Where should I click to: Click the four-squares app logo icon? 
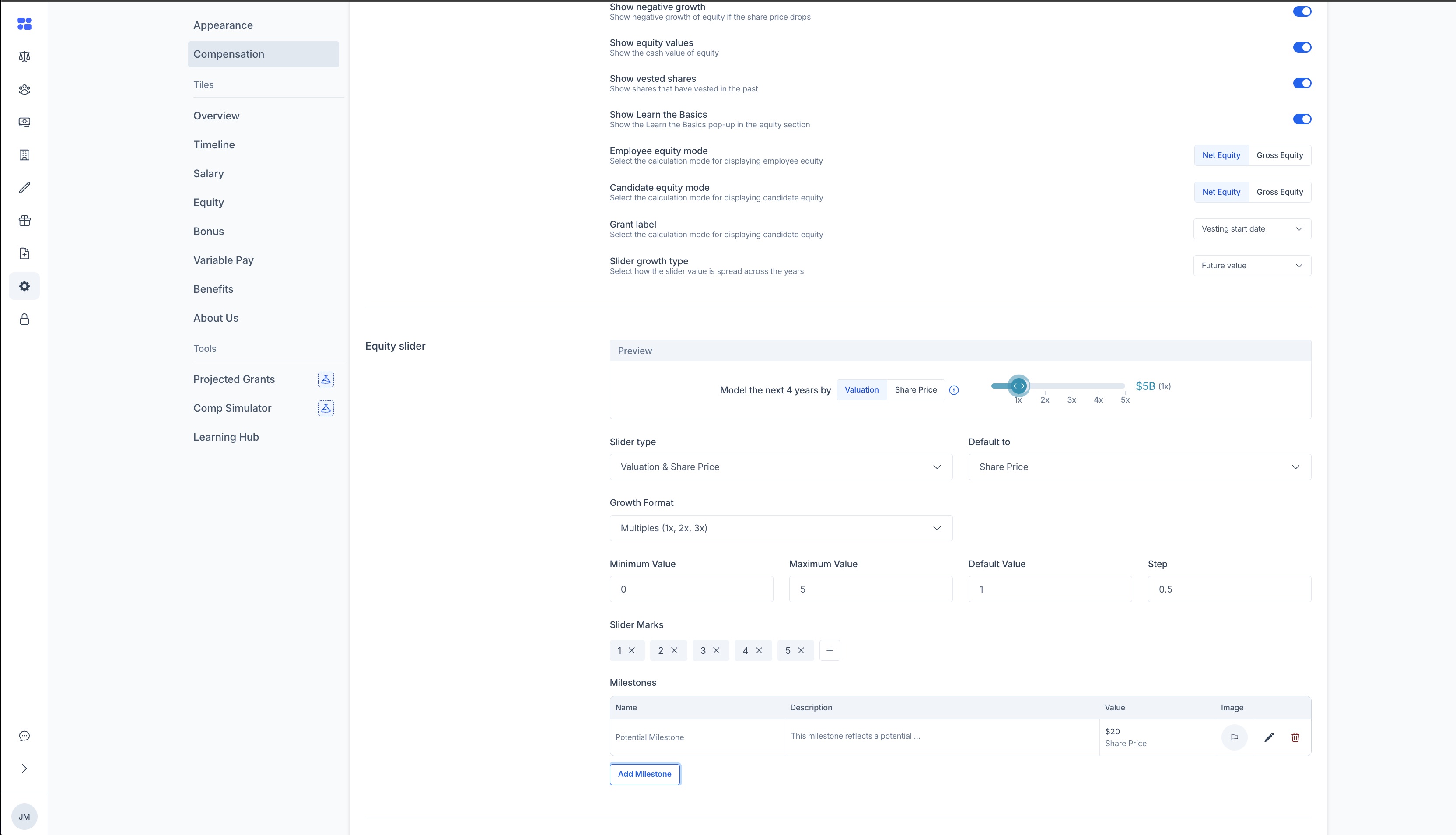click(24, 24)
